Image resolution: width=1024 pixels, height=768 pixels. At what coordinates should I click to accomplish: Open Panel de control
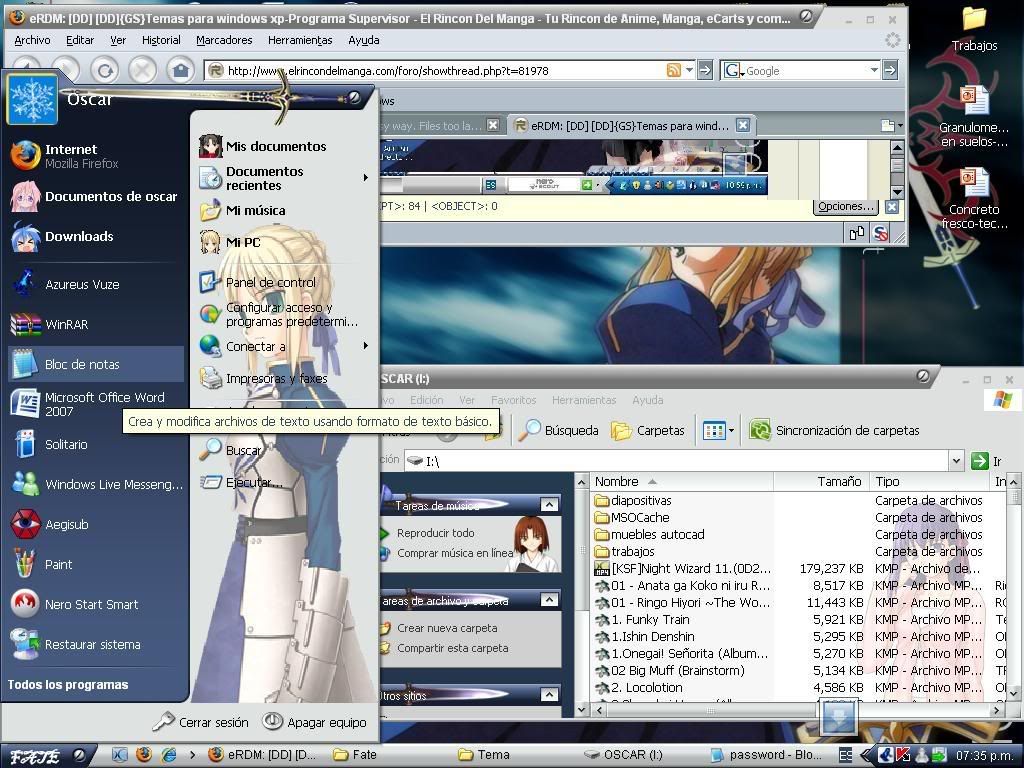[x=259, y=282]
